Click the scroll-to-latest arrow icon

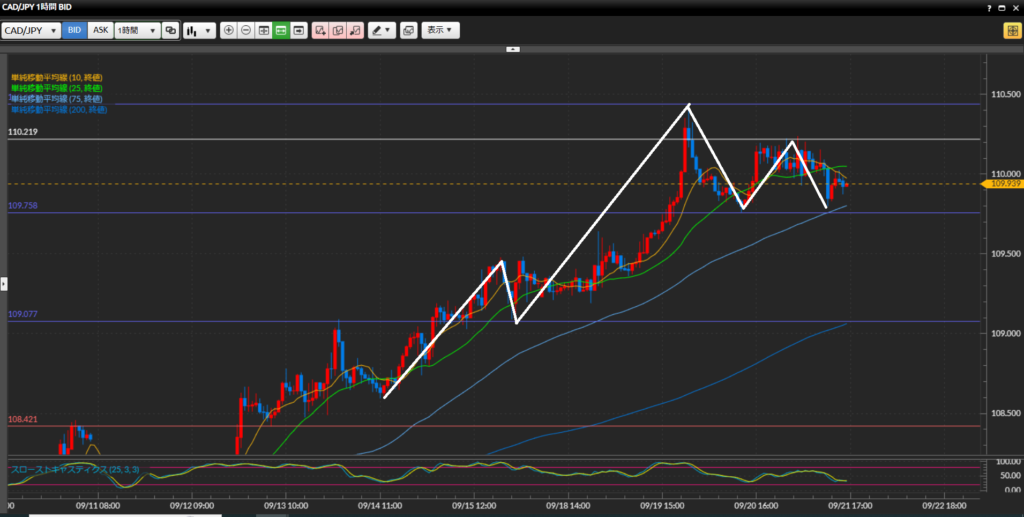click(x=298, y=30)
